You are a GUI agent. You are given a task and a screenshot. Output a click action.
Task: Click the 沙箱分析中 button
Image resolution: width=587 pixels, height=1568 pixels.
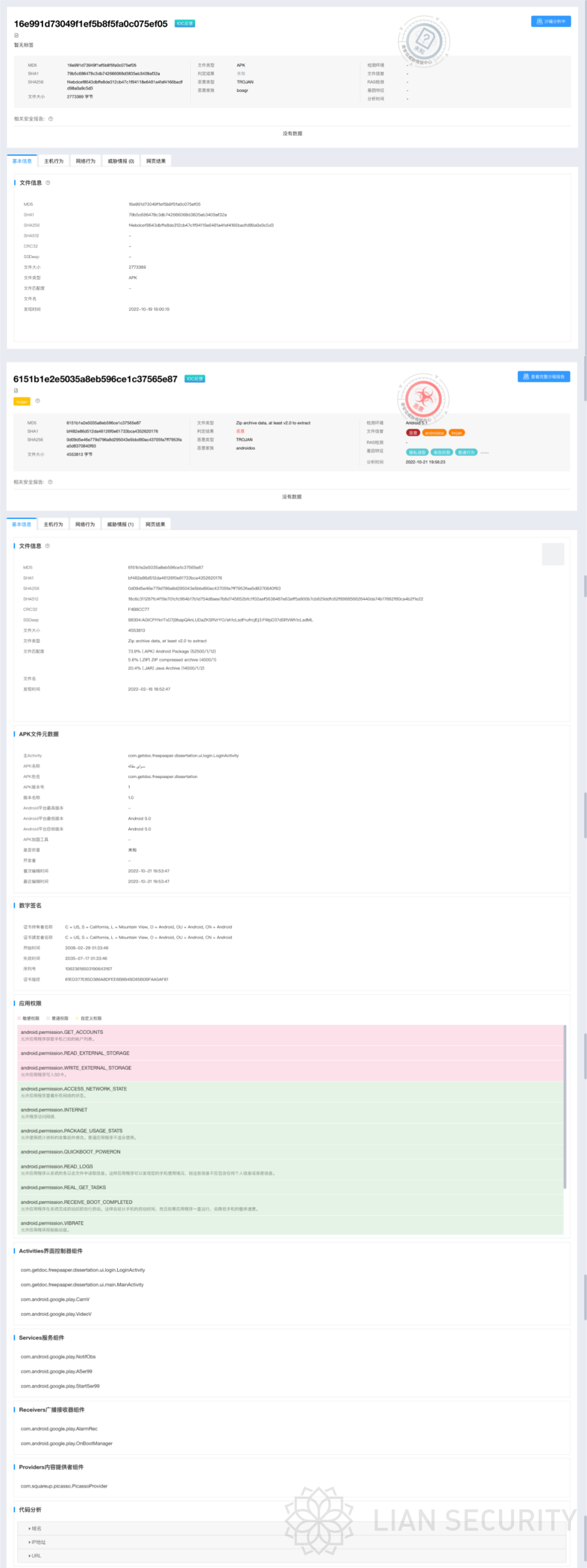551,21
